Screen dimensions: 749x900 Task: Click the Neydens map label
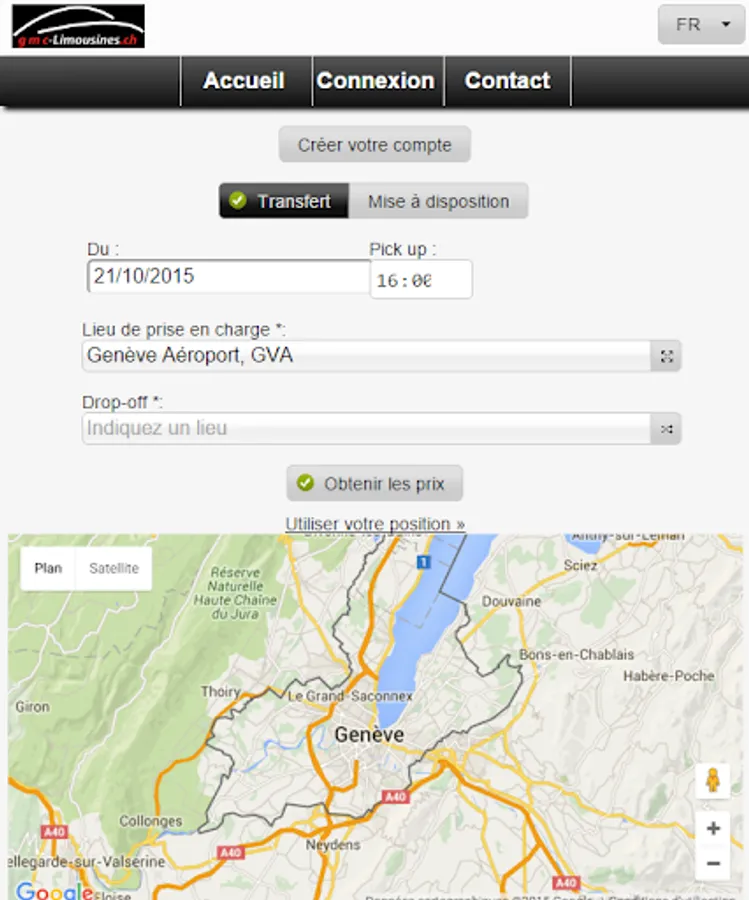click(333, 845)
